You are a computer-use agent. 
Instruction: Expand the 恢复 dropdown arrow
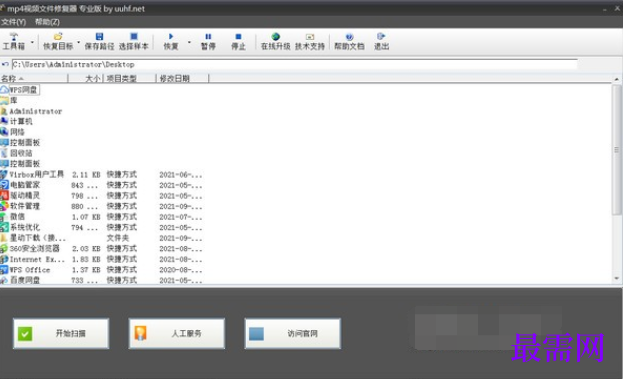point(189,42)
